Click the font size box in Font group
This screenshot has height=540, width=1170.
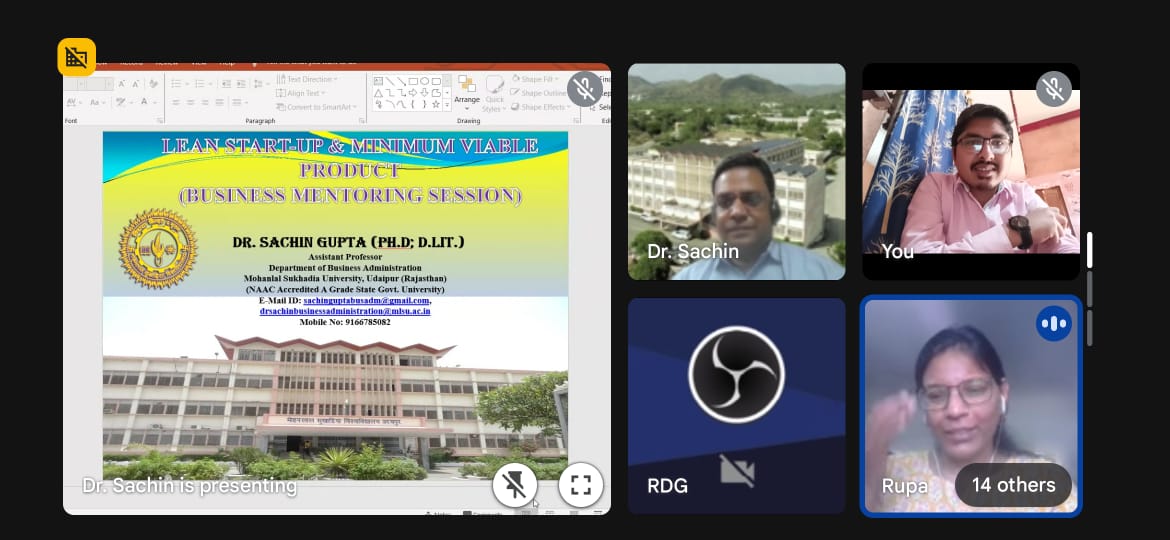tap(100, 84)
